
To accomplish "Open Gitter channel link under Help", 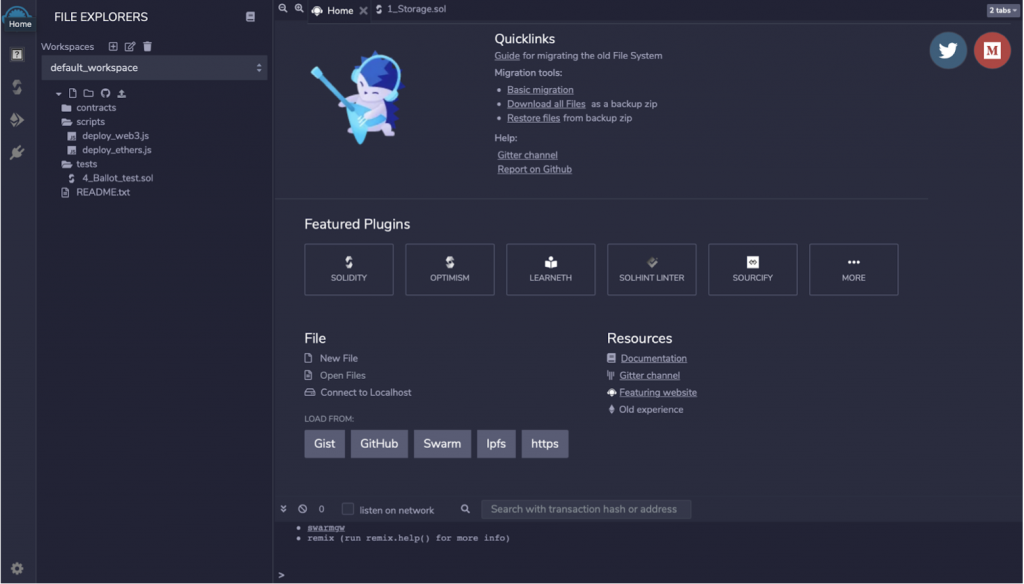I will coord(528,155).
